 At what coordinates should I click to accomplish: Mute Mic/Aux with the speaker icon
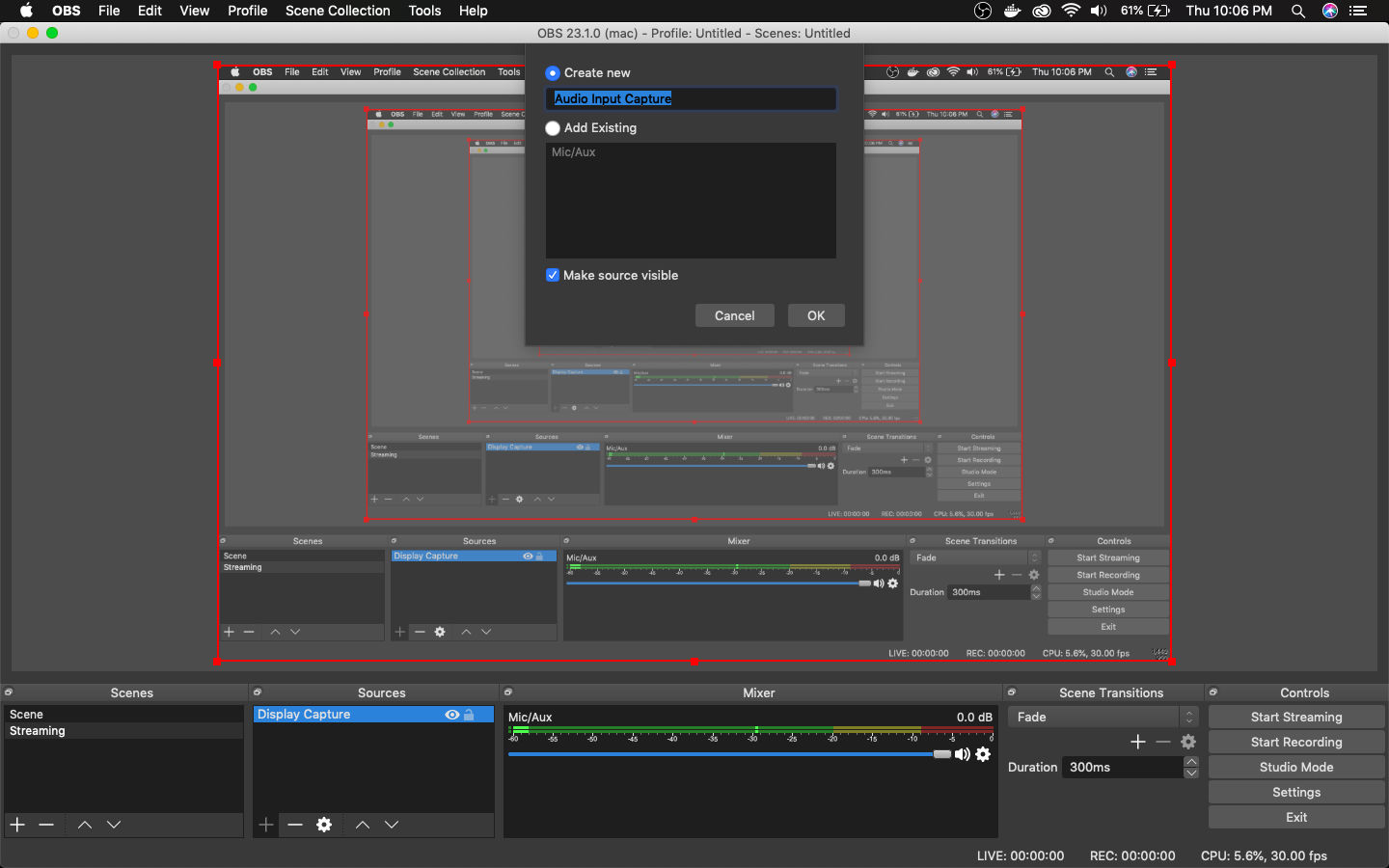[963, 754]
